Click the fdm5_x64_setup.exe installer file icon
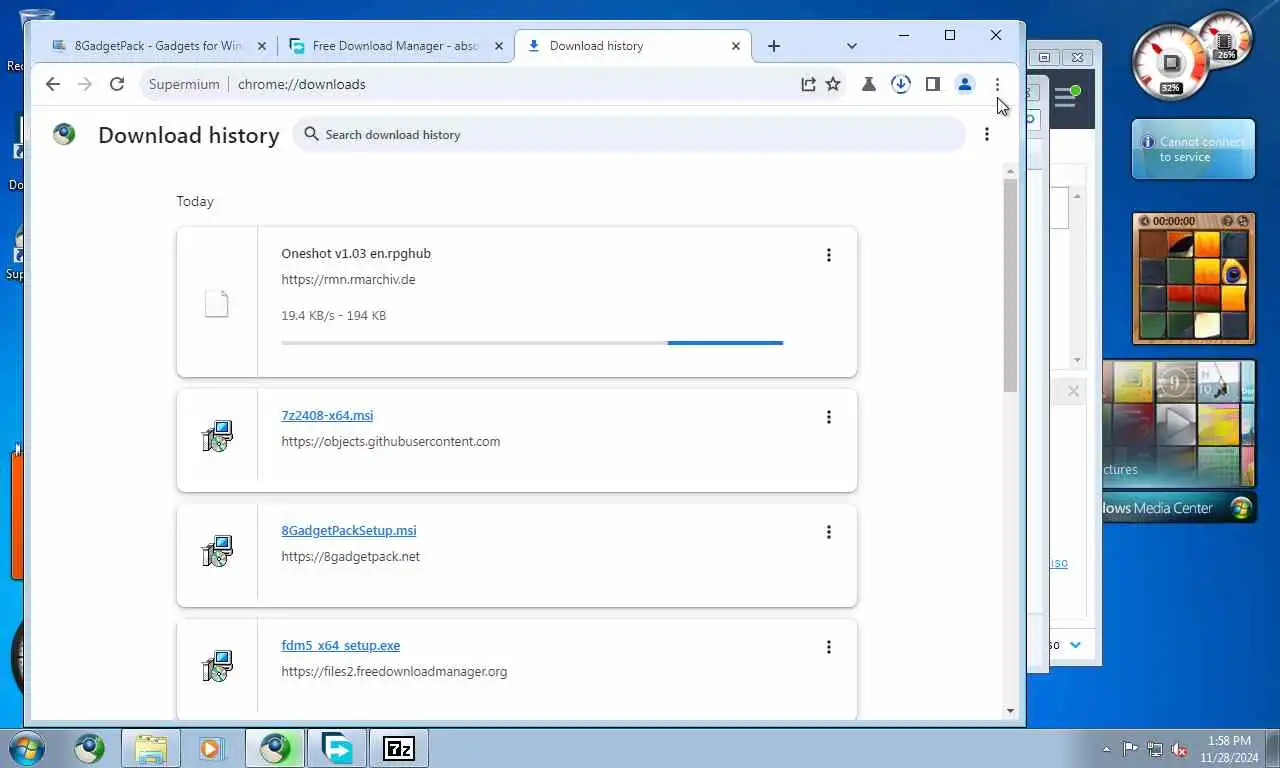 (217, 666)
